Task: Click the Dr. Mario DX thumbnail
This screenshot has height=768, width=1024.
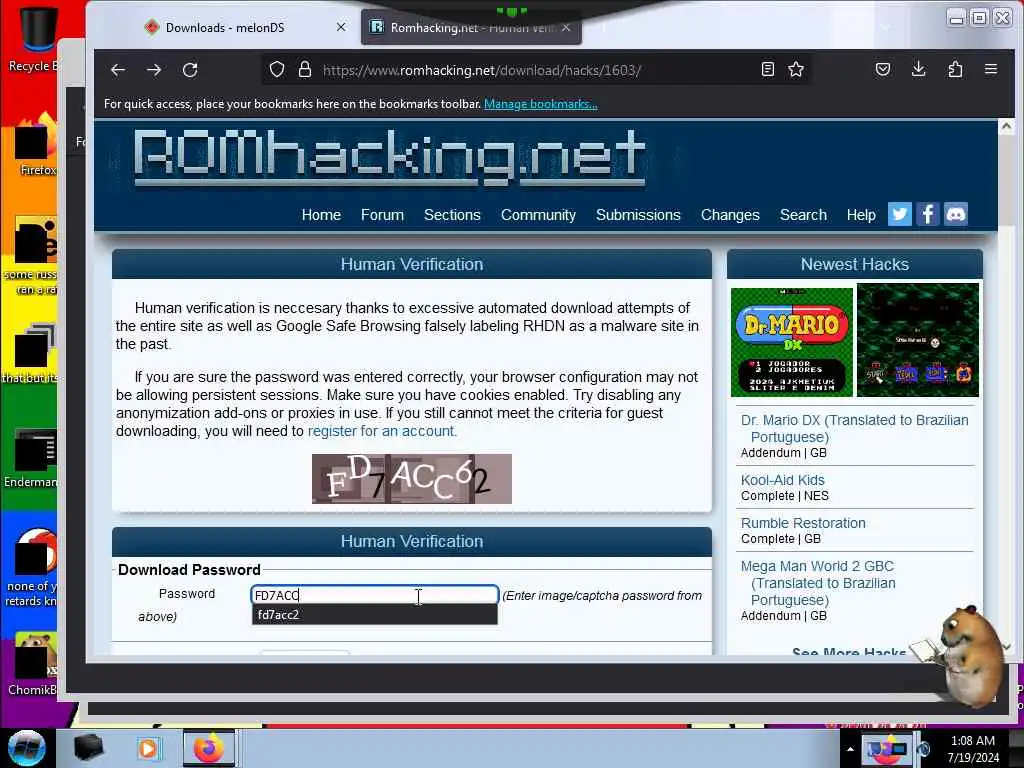Action: click(x=792, y=342)
